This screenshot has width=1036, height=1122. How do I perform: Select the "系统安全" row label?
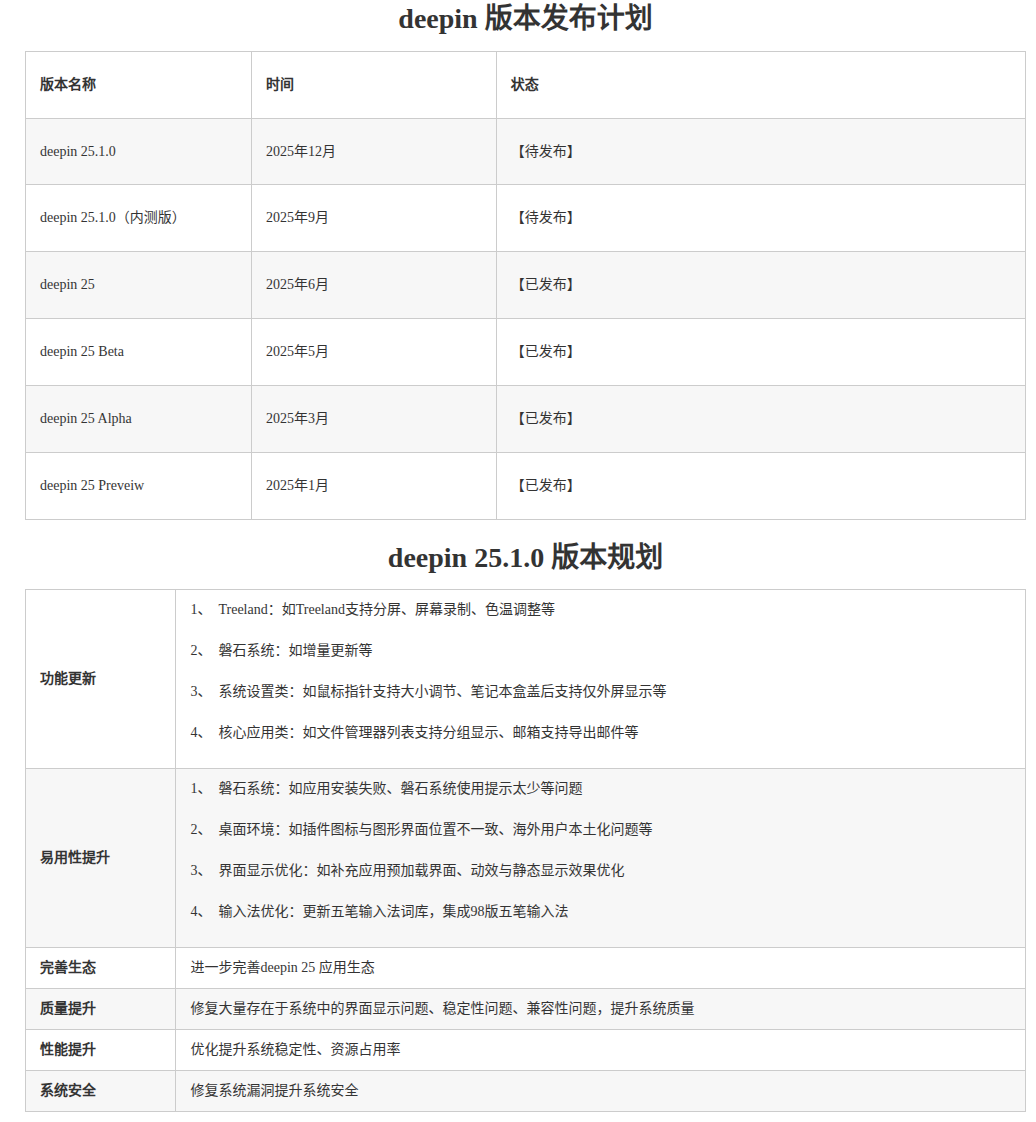pyautogui.click(x=68, y=1091)
